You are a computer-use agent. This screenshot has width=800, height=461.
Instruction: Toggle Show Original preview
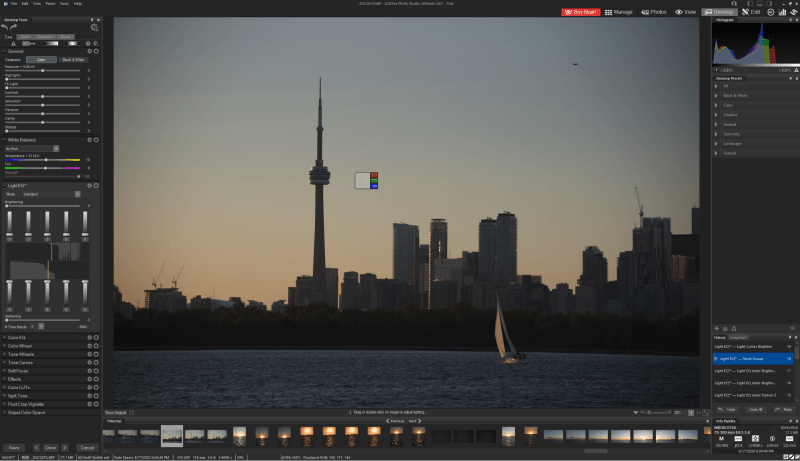[x=115, y=413]
